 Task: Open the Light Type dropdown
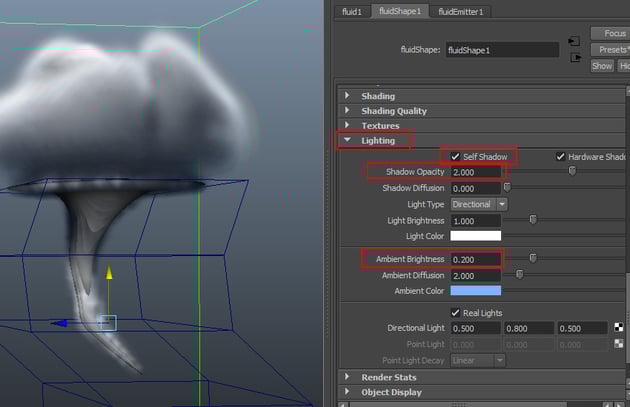[x=479, y=204]
